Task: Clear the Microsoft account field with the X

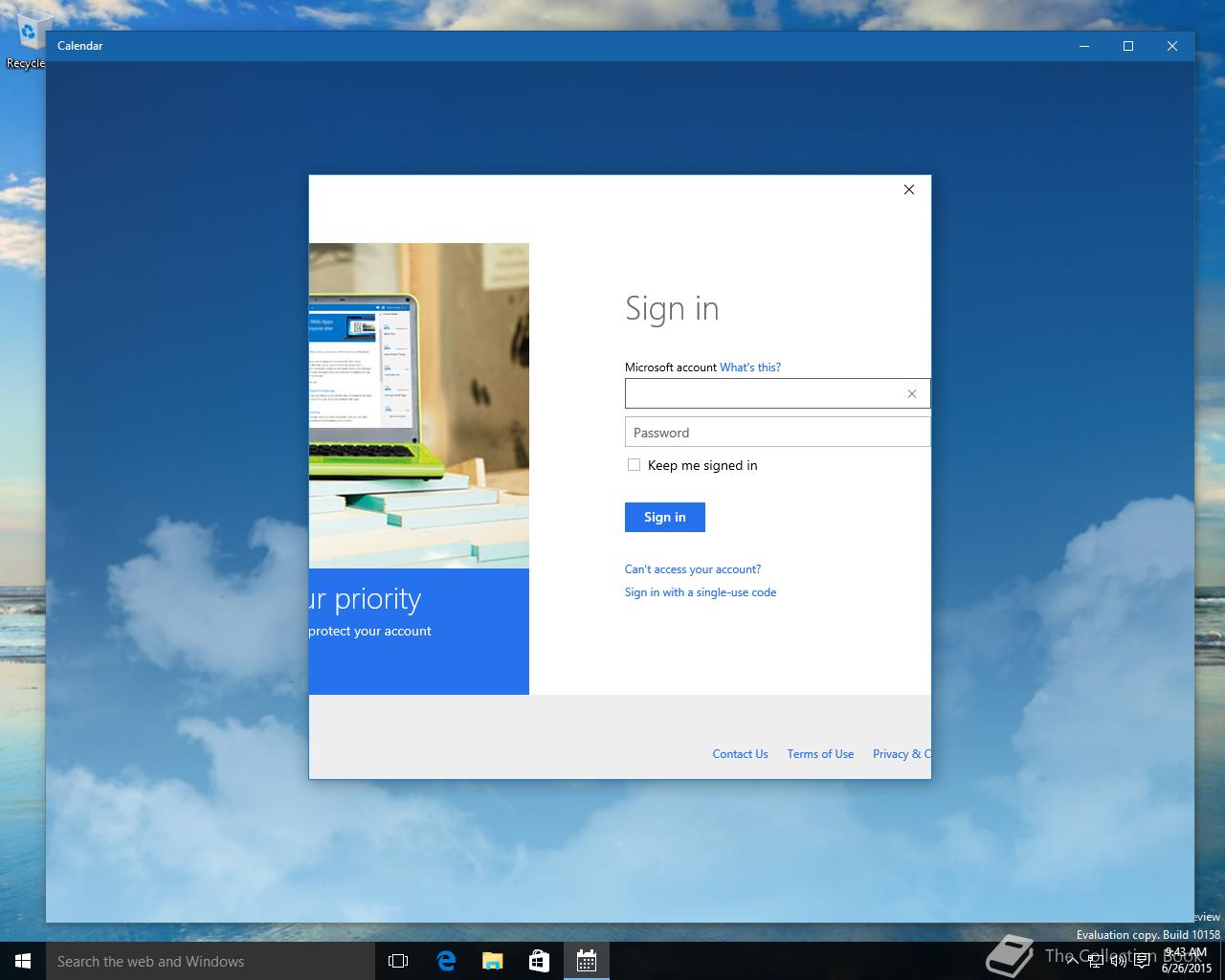Action: point(912,393)
